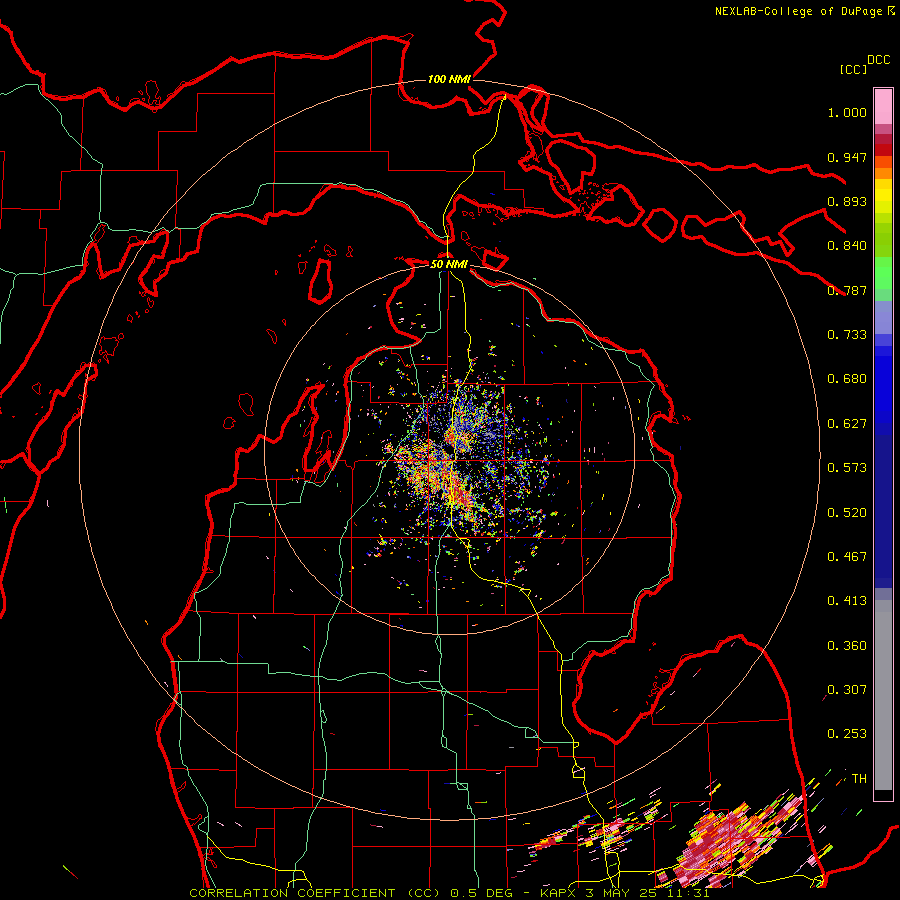This screenshot has height=900, width=900.
Task: Click the 50 NMI range ring label
Action: tap(449, 264)
